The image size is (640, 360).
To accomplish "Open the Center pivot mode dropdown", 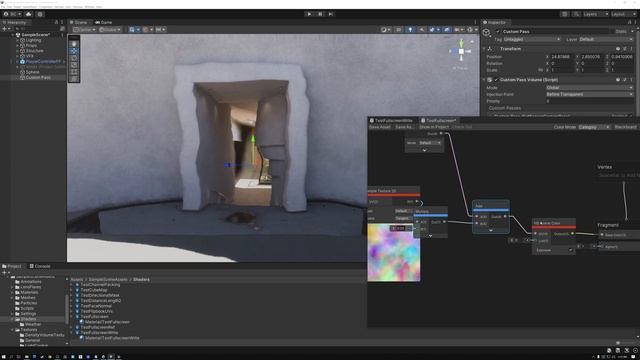I will click(x=84, y=29).
